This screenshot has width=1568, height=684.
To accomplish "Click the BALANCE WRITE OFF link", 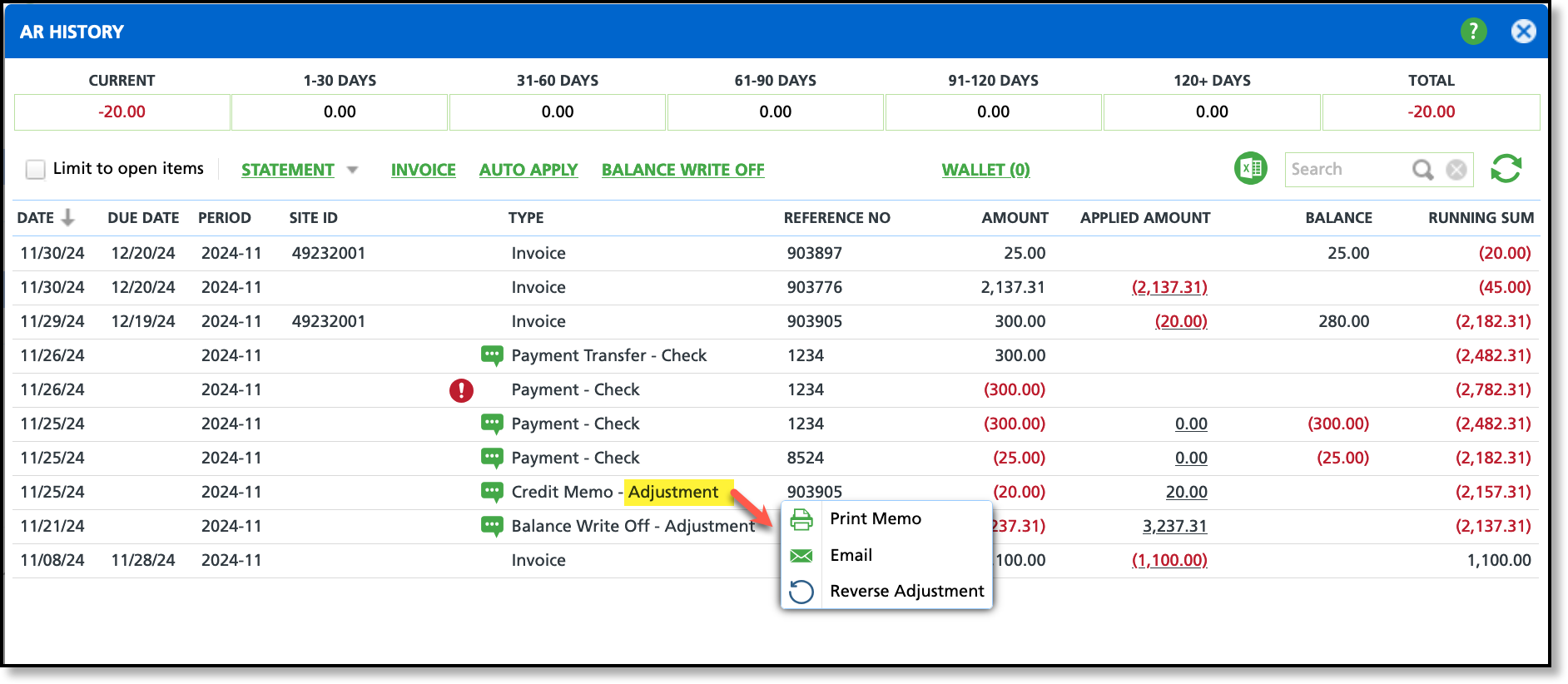I will pos(683,170).
